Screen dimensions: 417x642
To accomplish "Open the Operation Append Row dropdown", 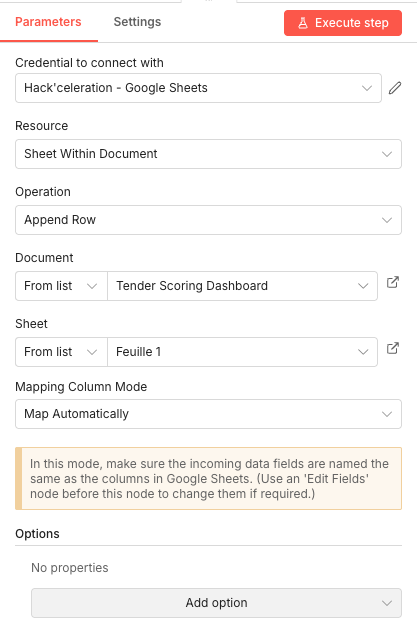I will 208,220.
